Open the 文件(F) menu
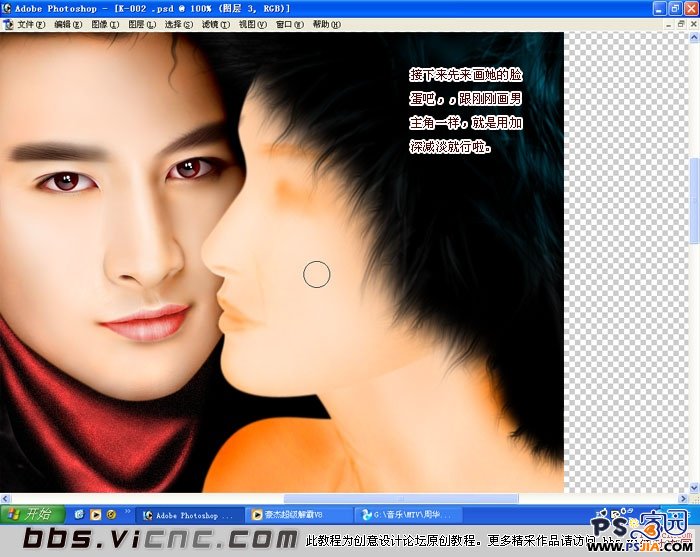Screen dimensions: 700x557 click(x=31, y=25)
